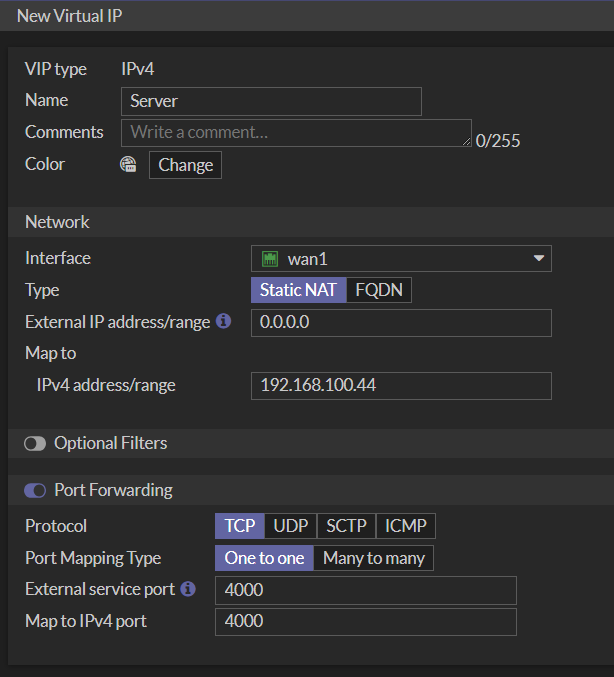Screen dimensions: 614x677
Task: Select Static NAT type
Action: [x=298, y=290]
